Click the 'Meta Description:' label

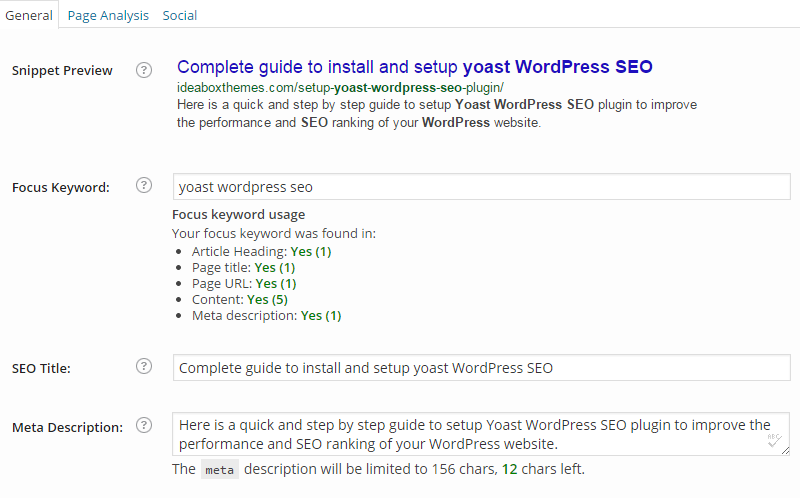67,428
